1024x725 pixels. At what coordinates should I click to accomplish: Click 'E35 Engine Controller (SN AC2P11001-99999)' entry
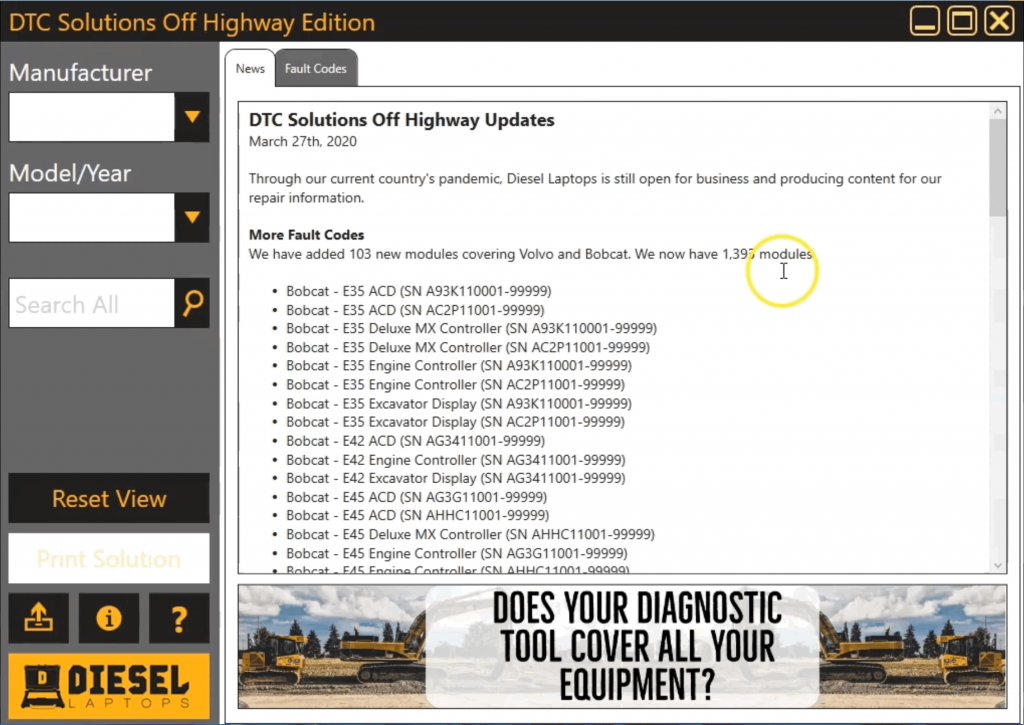(455, 385)
